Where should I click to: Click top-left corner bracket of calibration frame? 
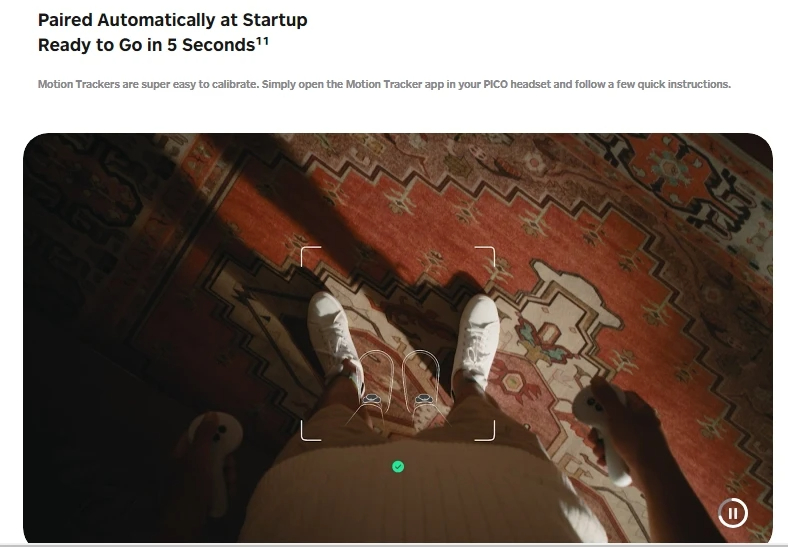(x=311, y=256)
